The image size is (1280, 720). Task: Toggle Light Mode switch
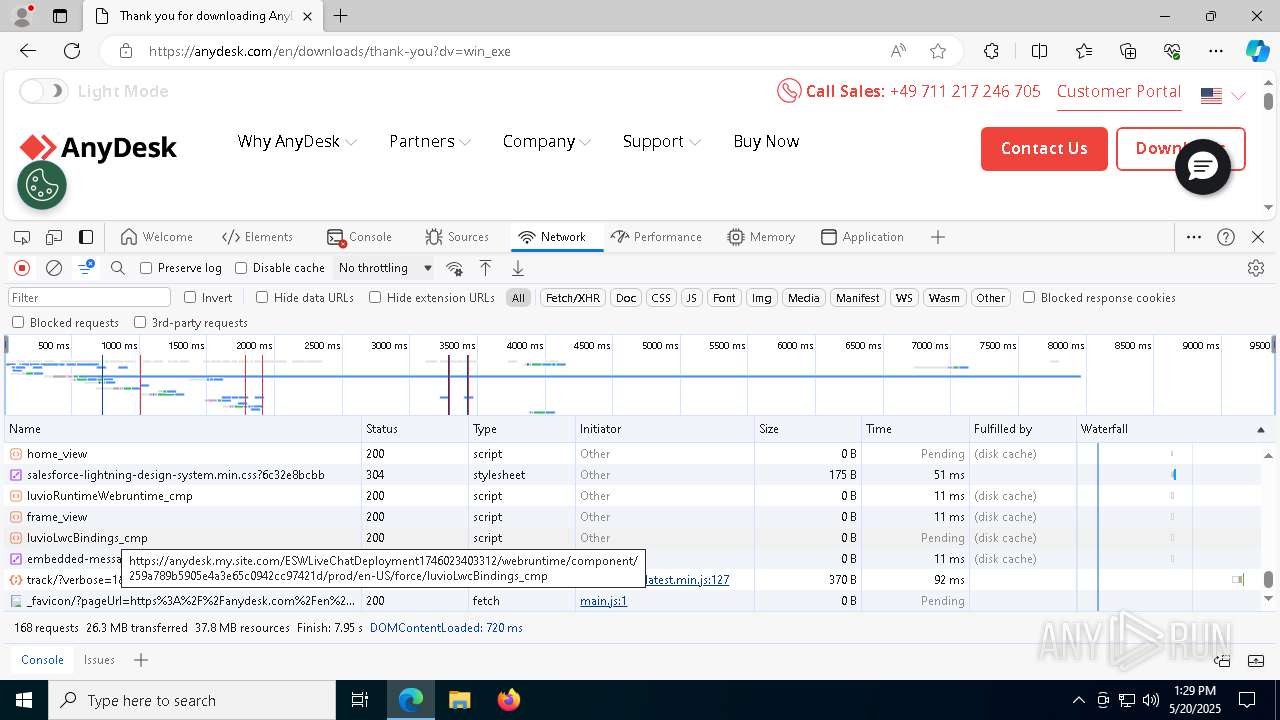[43, 91]
